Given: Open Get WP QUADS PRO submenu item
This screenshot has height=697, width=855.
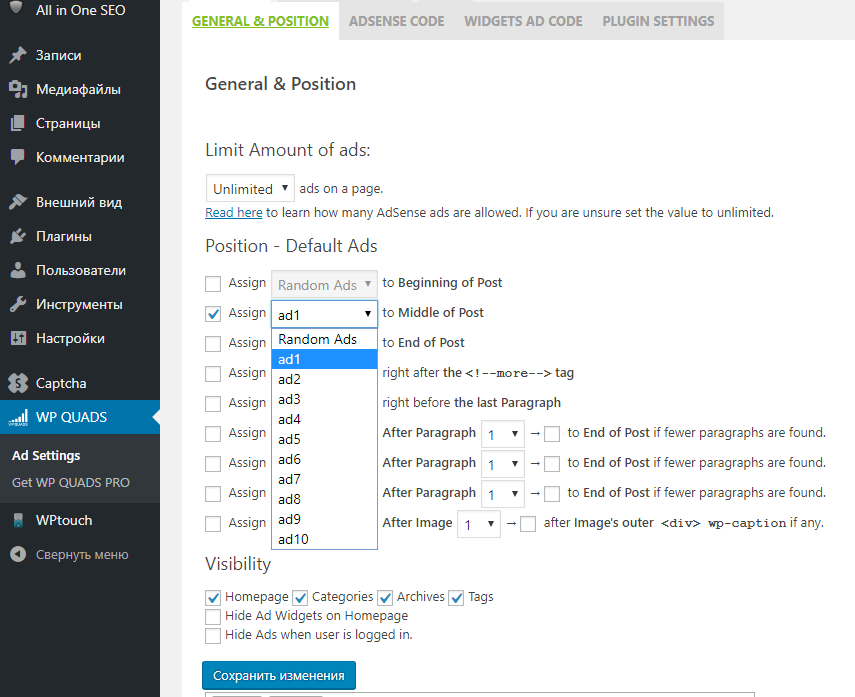Looking at the screenshot, I should [x=70, y=483].
